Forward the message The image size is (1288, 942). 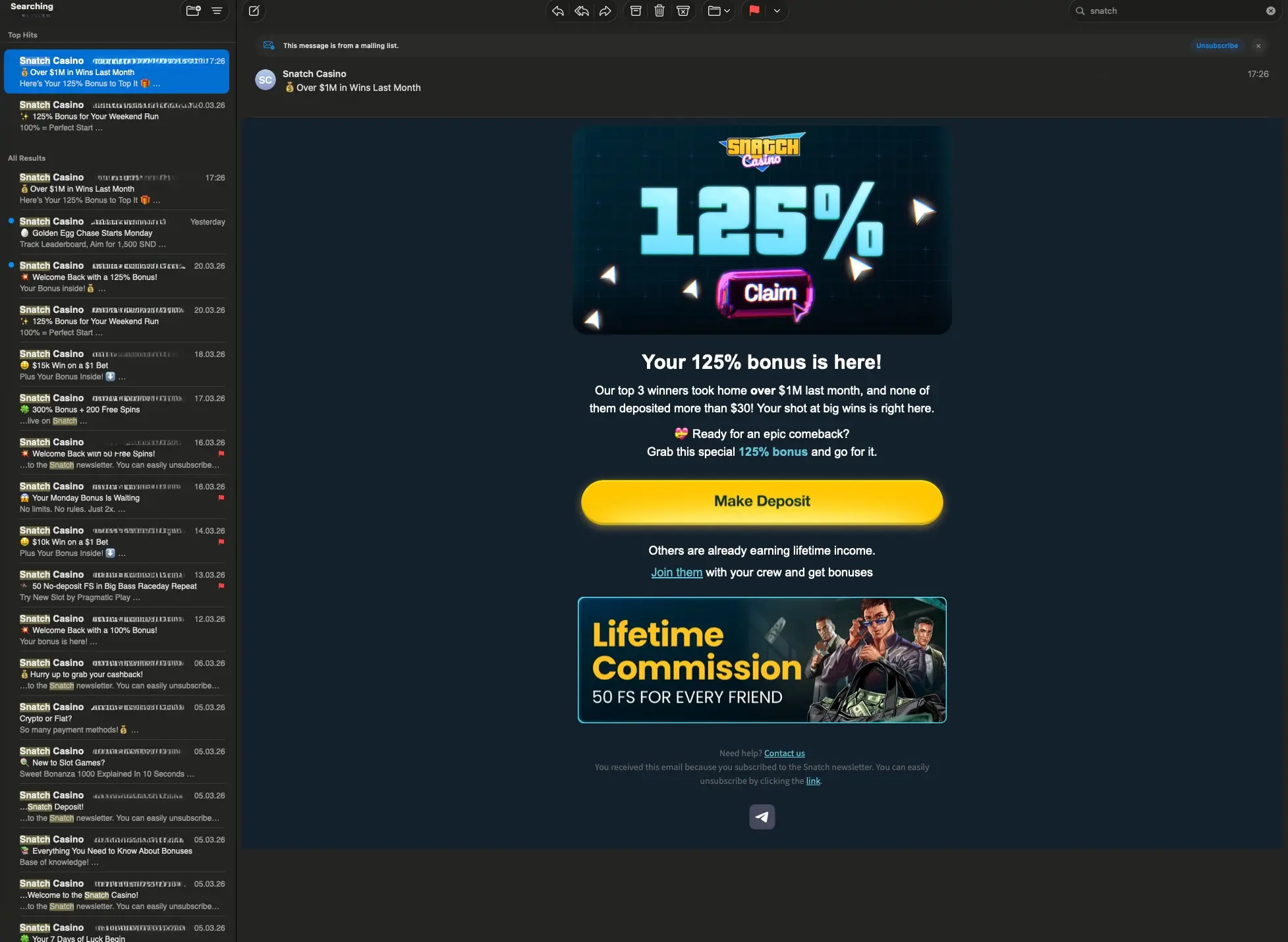pyautogui.click(x=605, y=11)
